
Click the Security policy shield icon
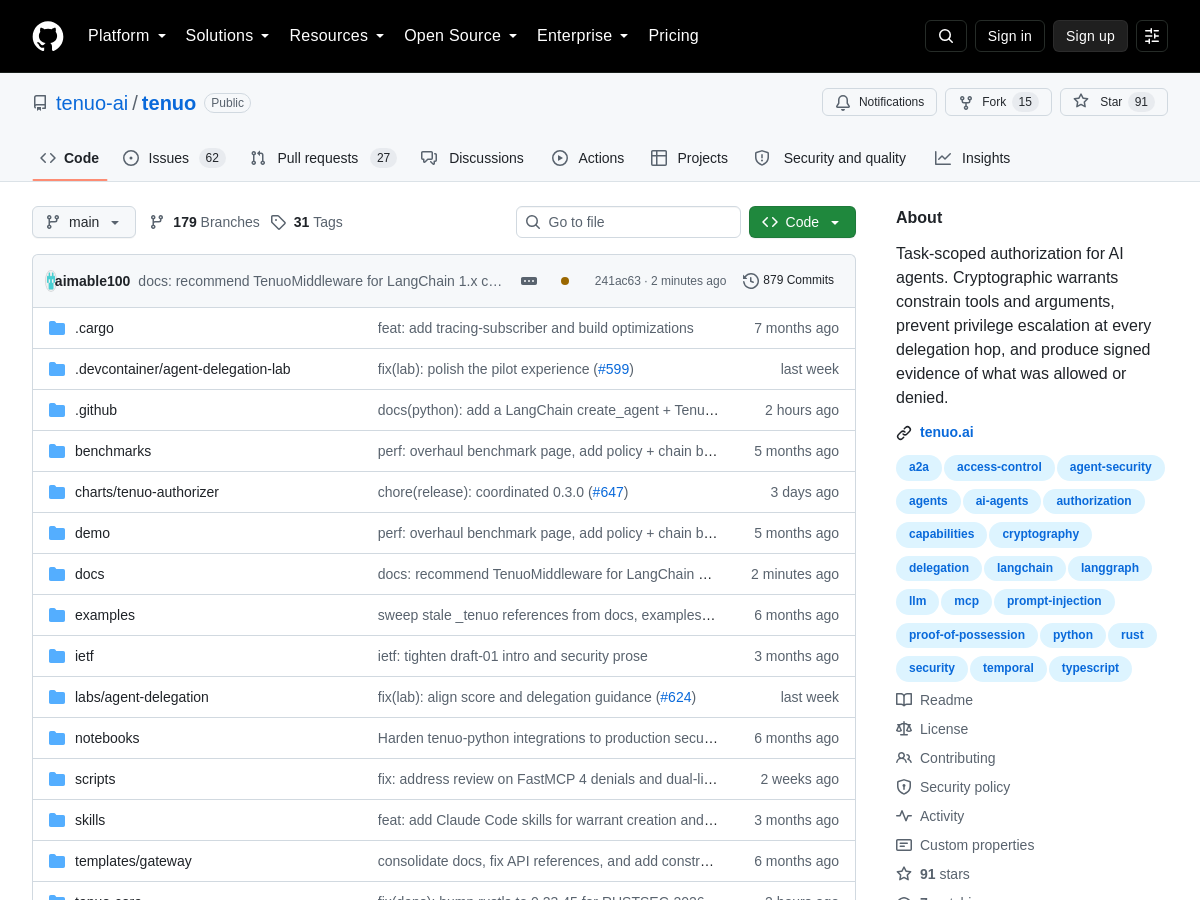click(904, 787)
